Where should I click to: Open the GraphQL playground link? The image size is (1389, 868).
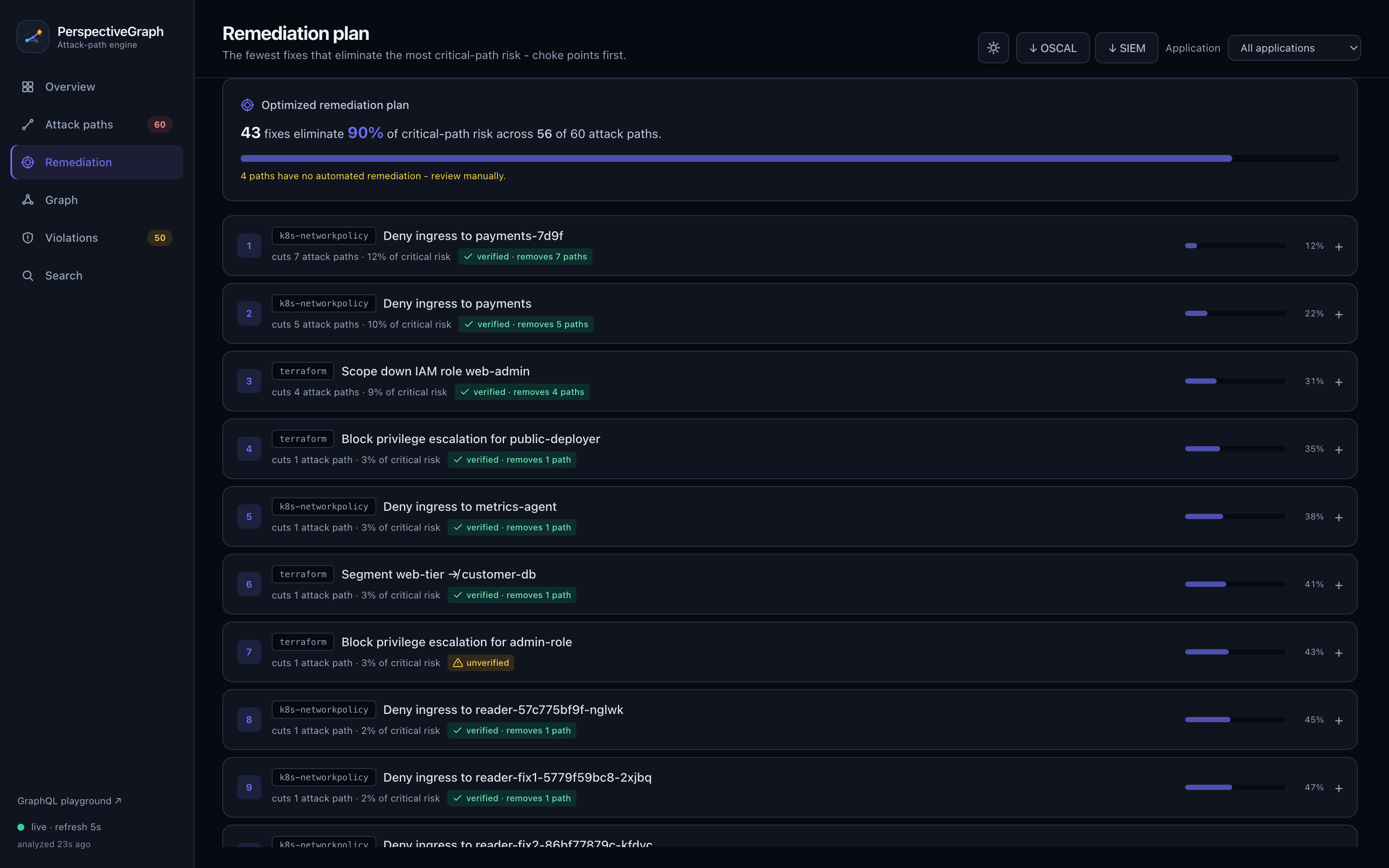[x=69, y=800]
